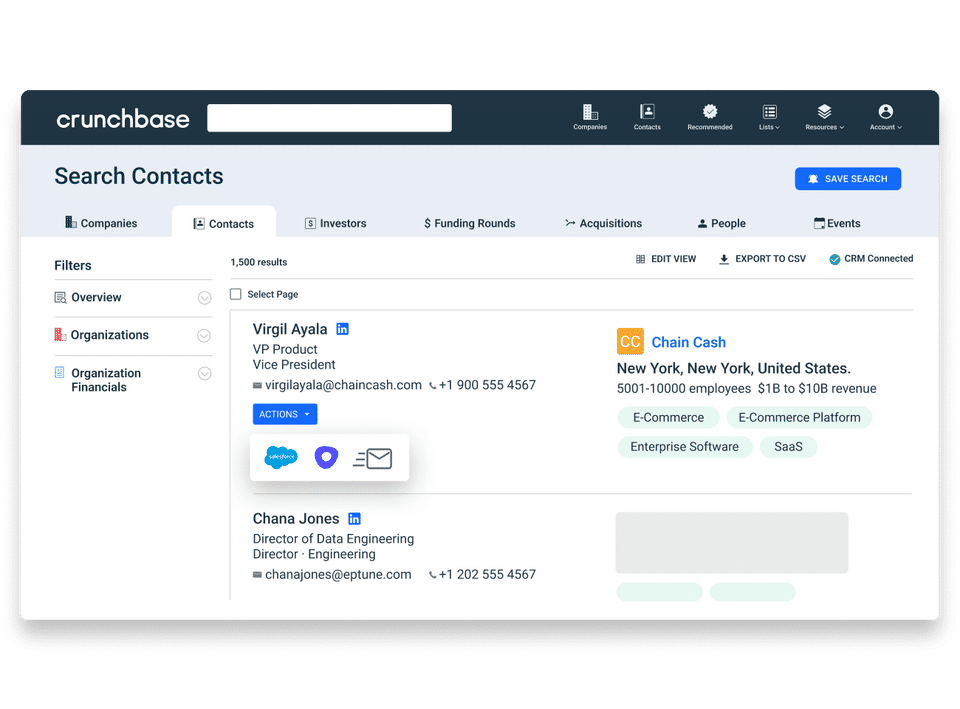The height and width of the screenshot is (709, 960).
Task: Open Companies from the top navigation bar
Action: click(x=590, y=117)
